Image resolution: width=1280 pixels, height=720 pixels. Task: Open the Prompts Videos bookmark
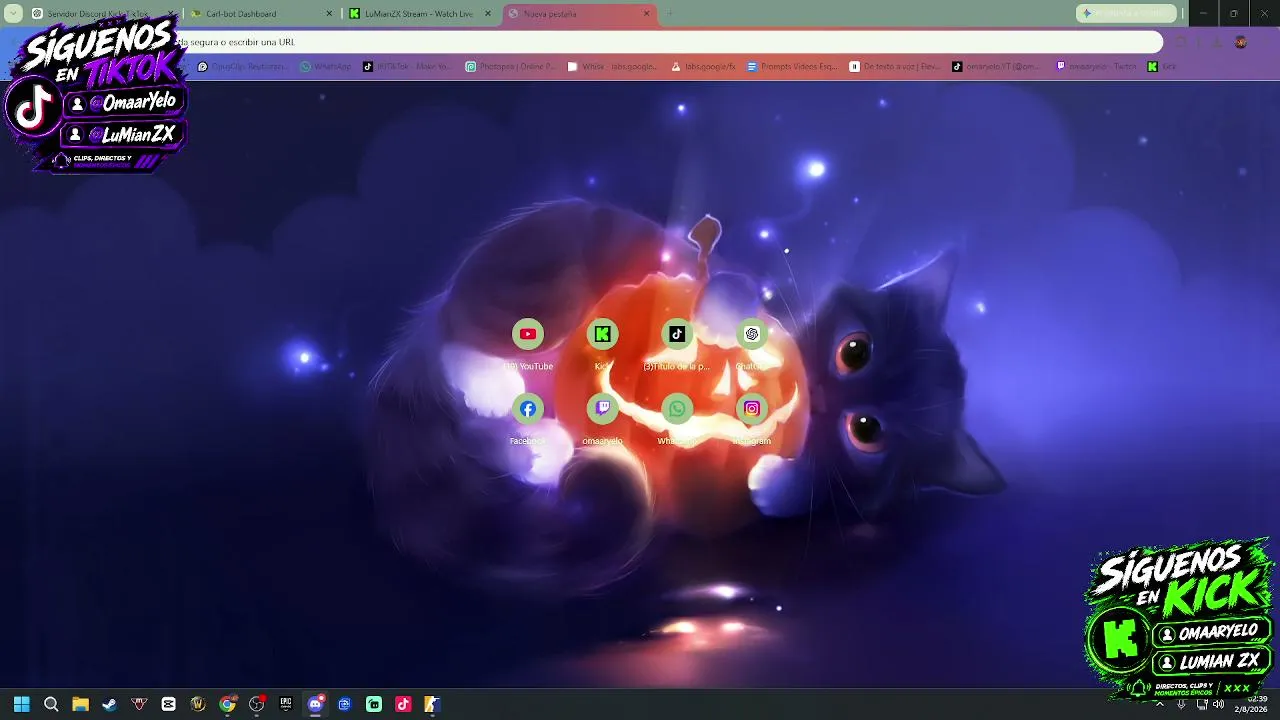pos(792,67)
